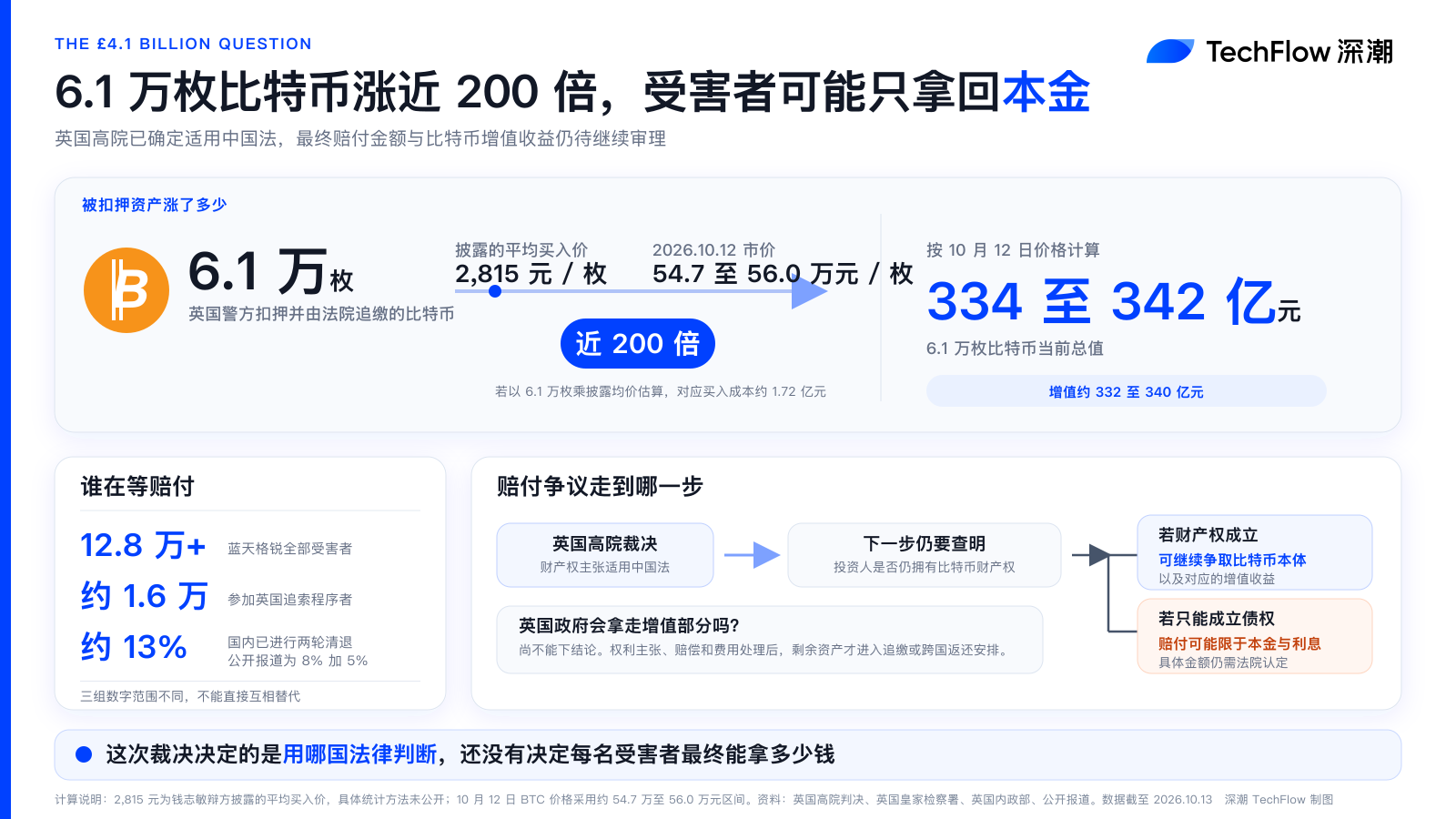Click the blue text 可继续争取比特币本体
1456x819 pixels.
click(1232, 561)
